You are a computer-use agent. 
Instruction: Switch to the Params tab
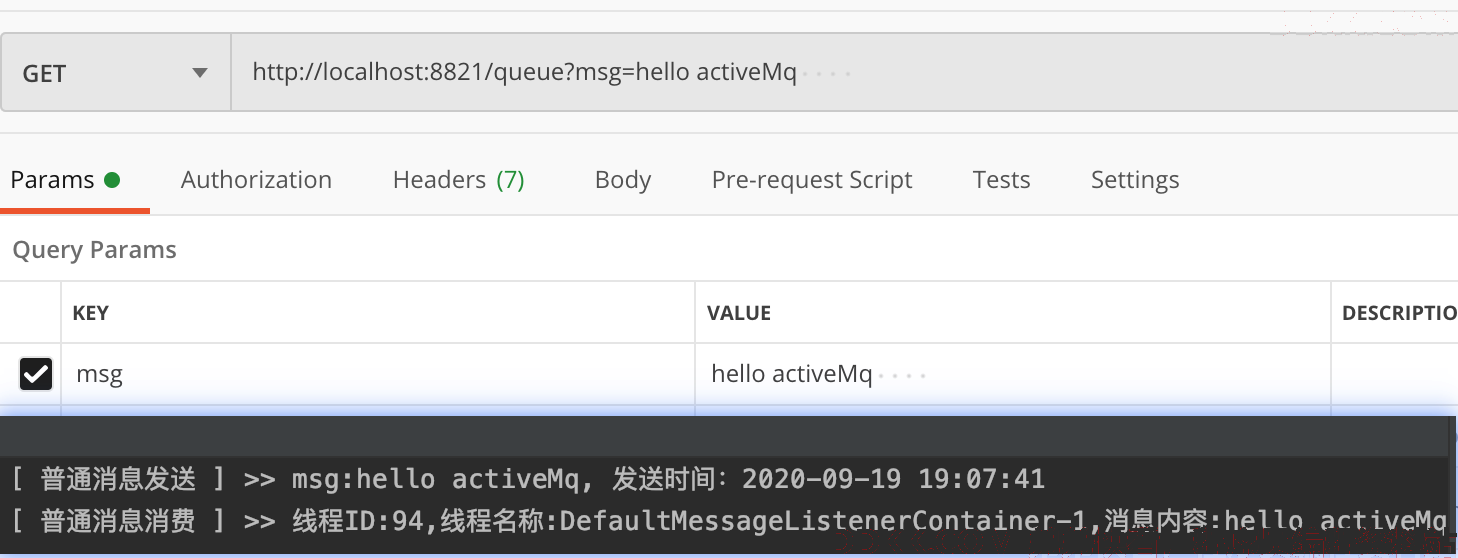coord(65,180)
